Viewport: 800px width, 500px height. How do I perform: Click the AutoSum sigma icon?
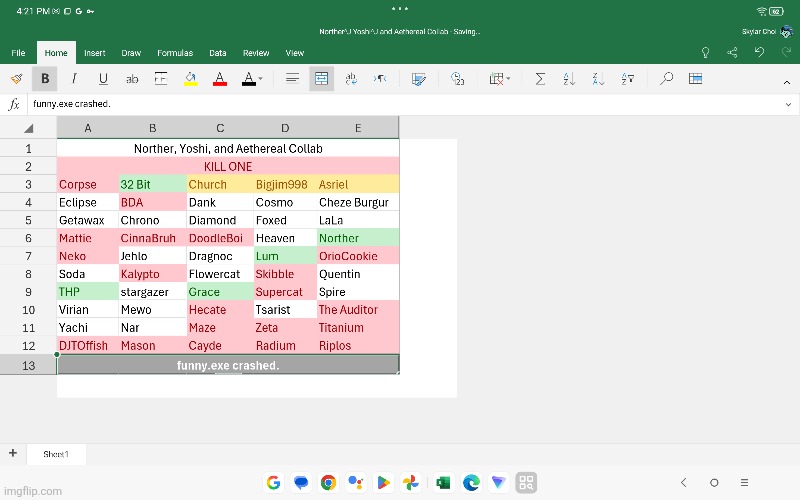click(x=540, y=79)
